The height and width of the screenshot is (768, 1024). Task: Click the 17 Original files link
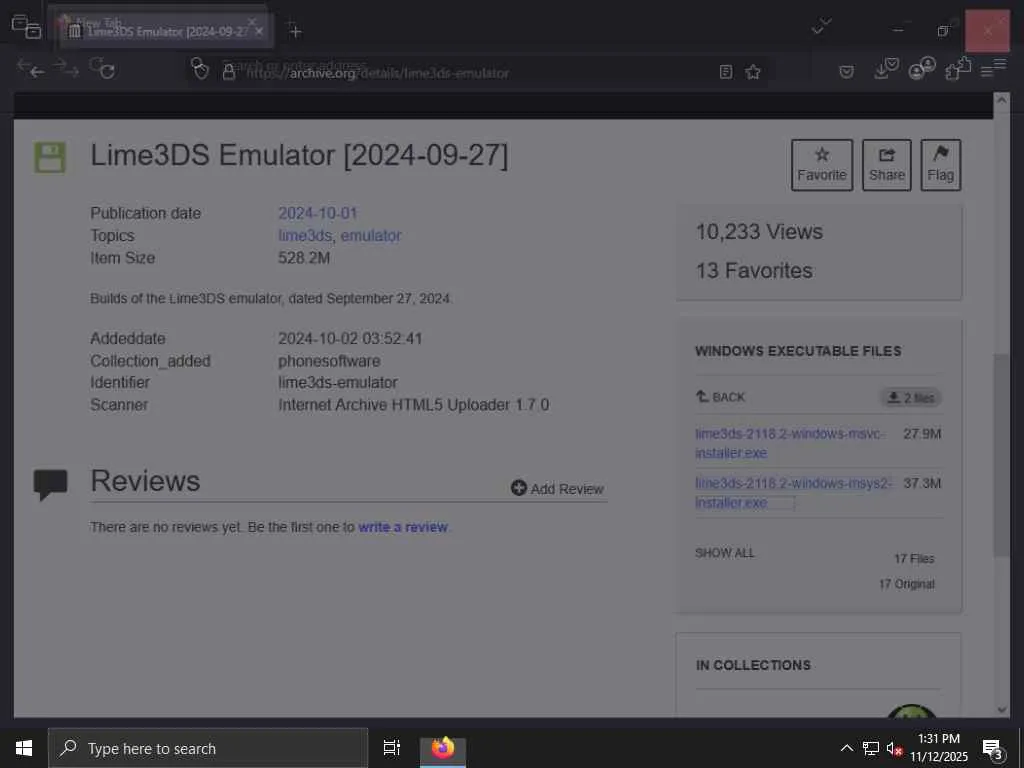pos(906,584)
